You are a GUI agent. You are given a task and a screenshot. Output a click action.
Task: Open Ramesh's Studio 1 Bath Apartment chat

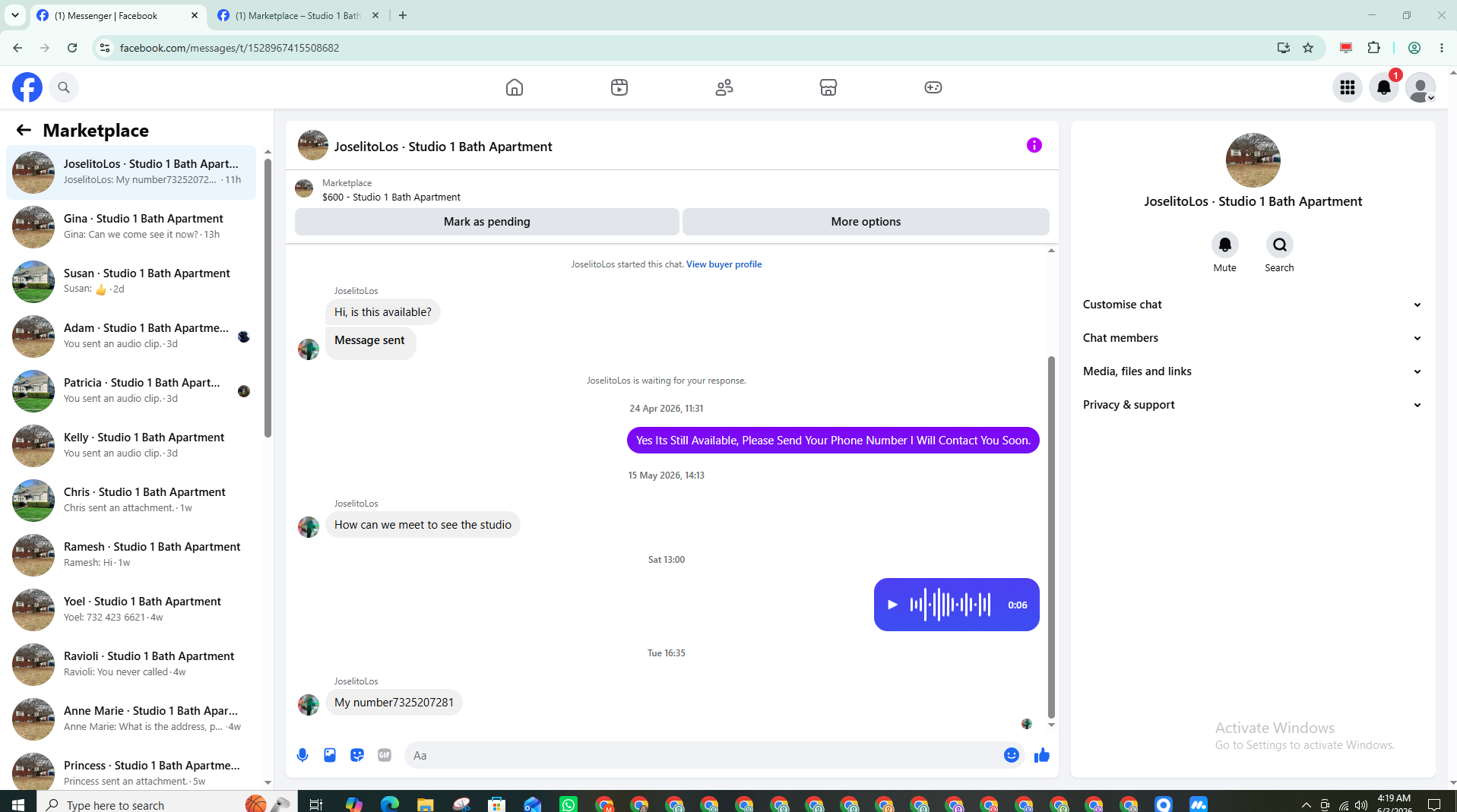pyautogui.click(x=131, y=554)
